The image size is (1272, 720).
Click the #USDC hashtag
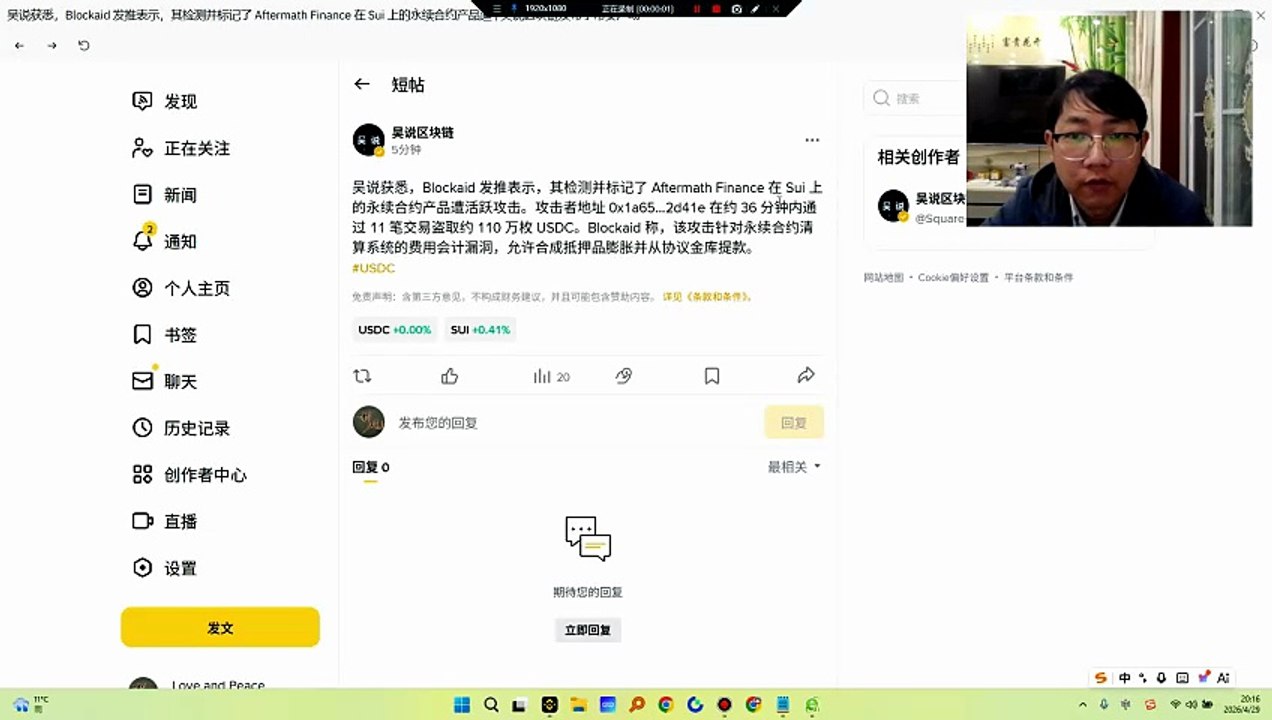374,268
